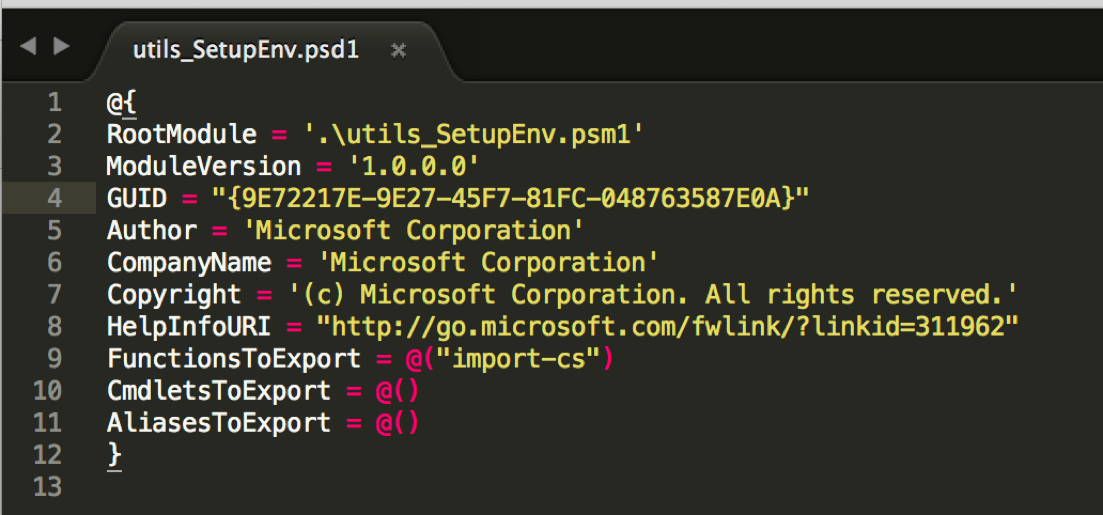The image size is (1103, 515).
Task: Place cursor on the RootModule key
Action: click(181, 134)
